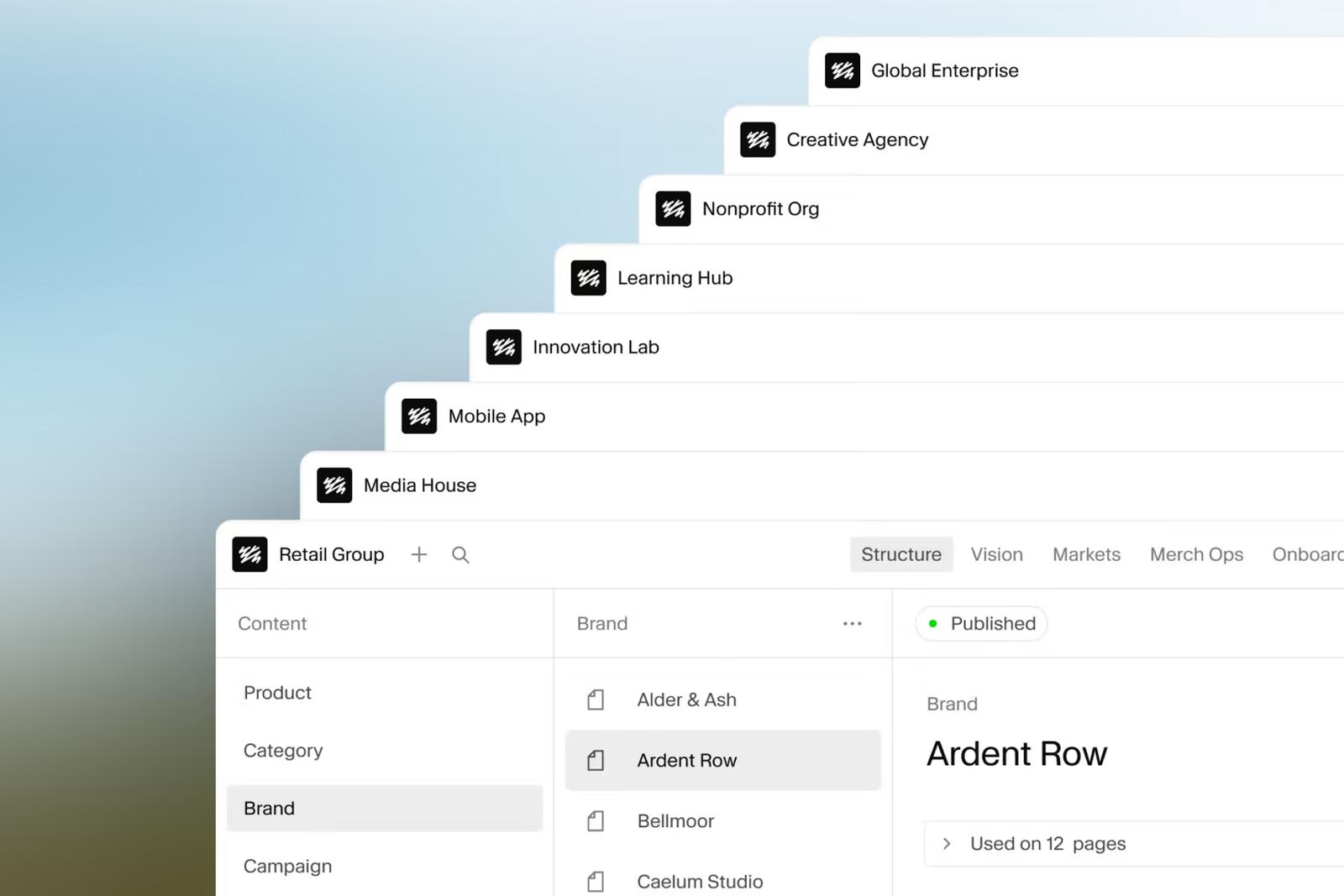Click the Ardent Row title field
Image resolution: width=1344 pixels, height=896 pixels.
tap(1016, 753)
